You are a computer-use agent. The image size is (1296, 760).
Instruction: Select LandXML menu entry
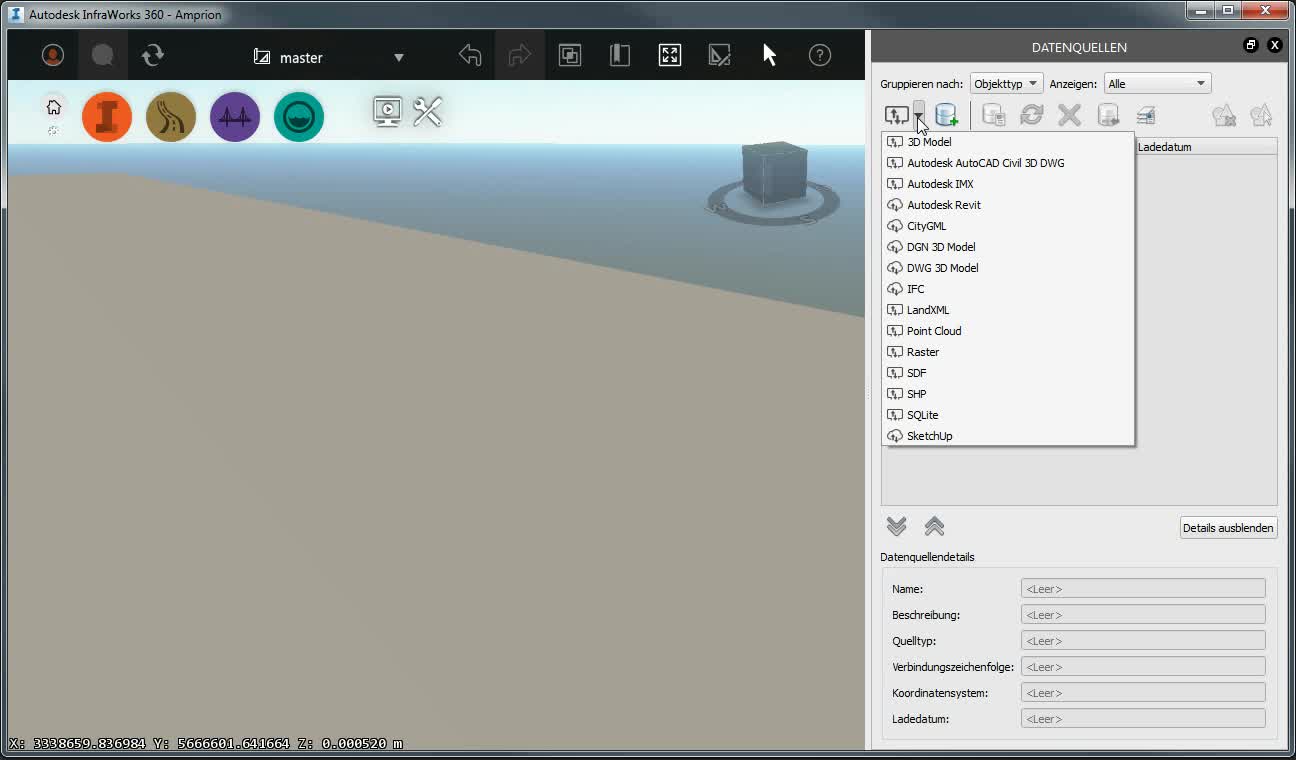click(1008, 310)
